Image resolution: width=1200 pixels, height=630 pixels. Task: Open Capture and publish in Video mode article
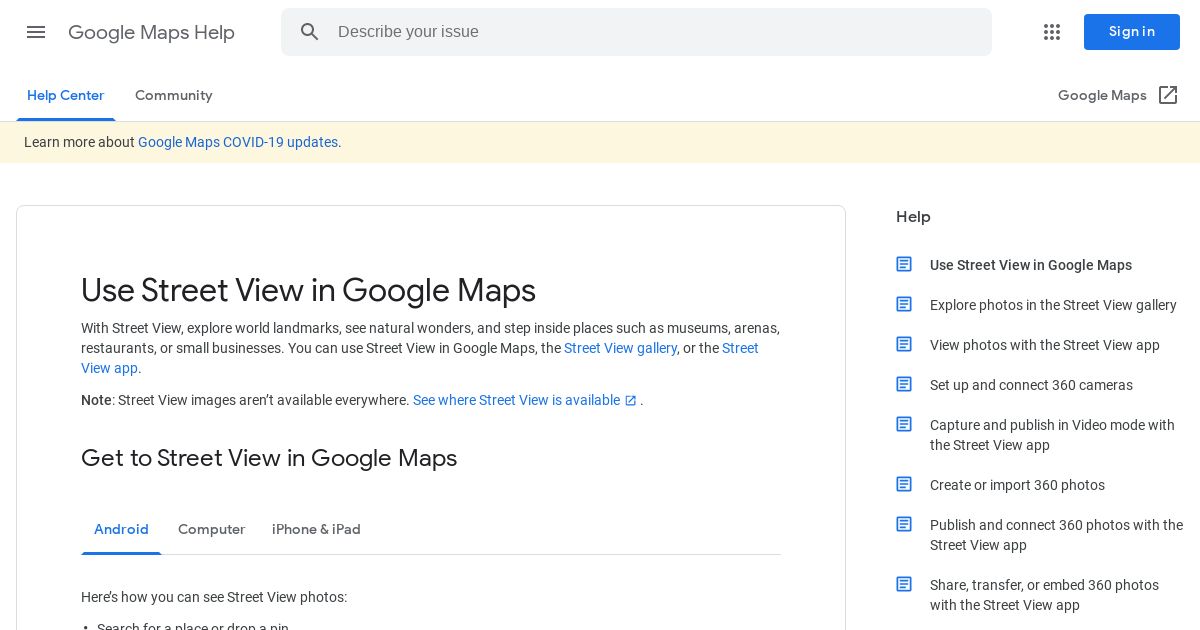(1052, 435)
